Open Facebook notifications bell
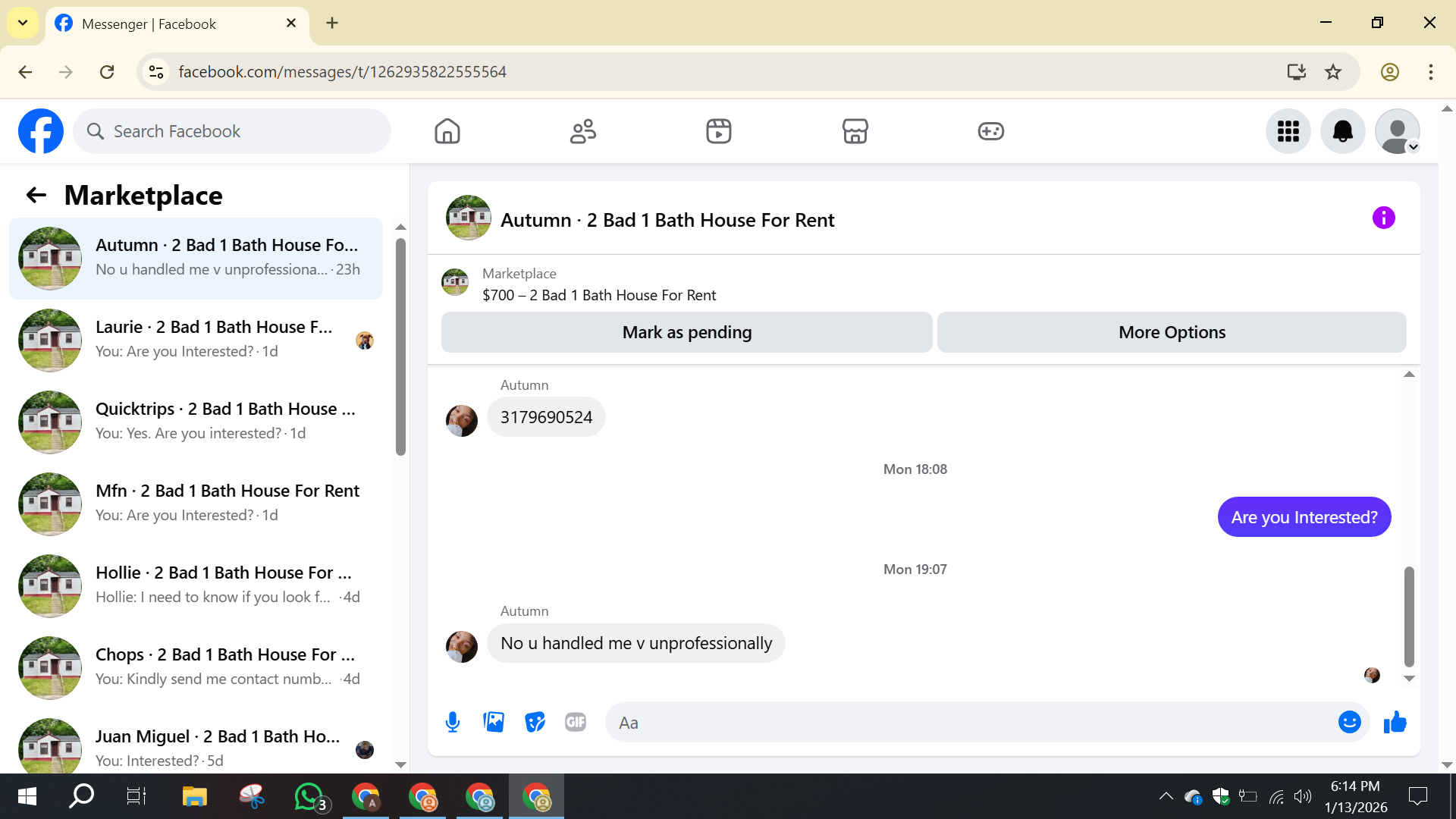 pyautogui.click(x=1342, y=132)
